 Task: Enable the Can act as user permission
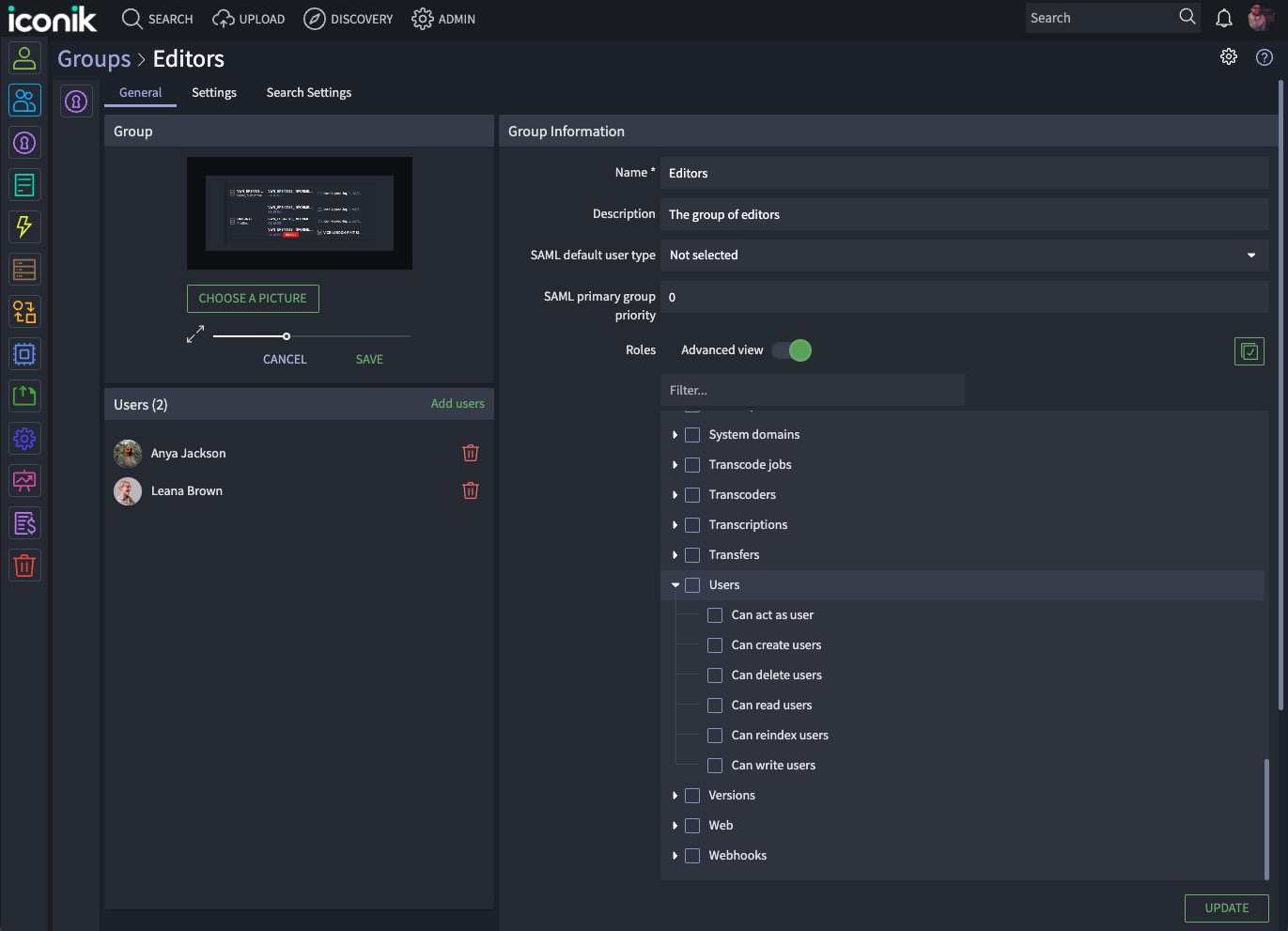[x=715, y=615]
